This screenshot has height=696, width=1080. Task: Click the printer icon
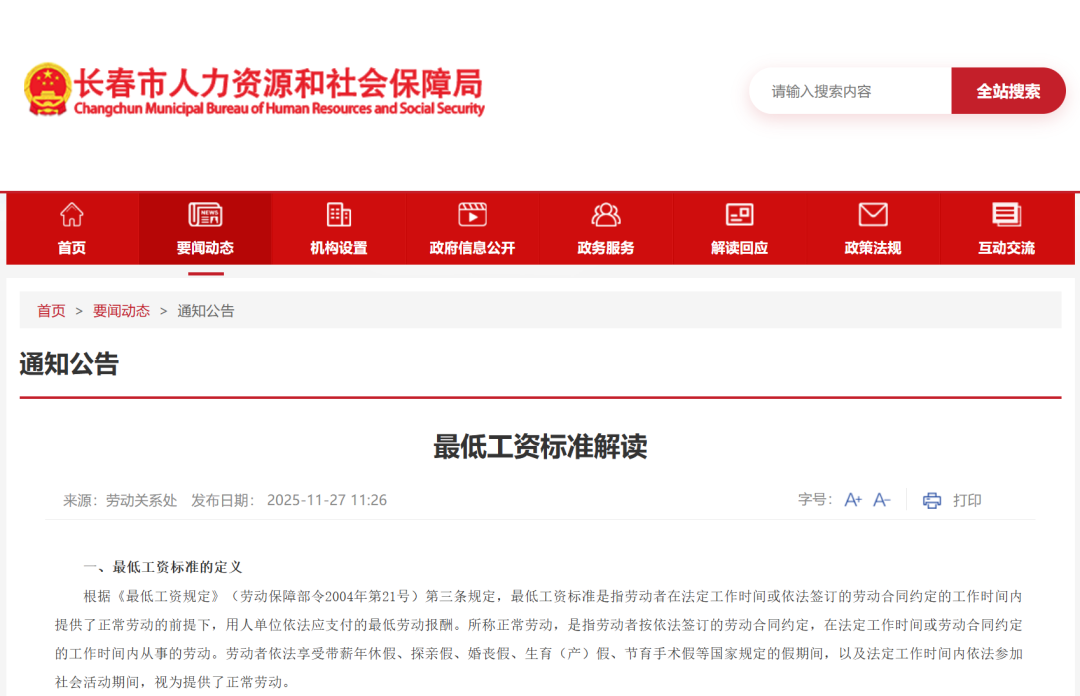click(x=932, y=500)
